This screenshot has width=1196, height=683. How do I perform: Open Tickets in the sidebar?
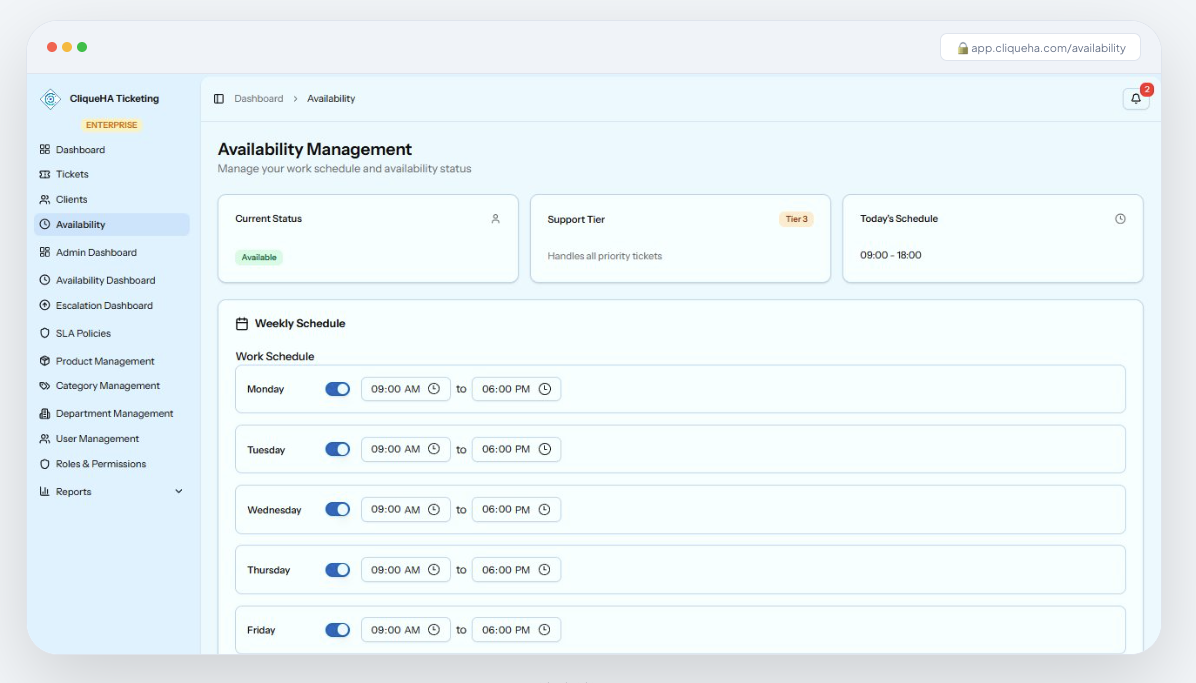coord(72,174)
